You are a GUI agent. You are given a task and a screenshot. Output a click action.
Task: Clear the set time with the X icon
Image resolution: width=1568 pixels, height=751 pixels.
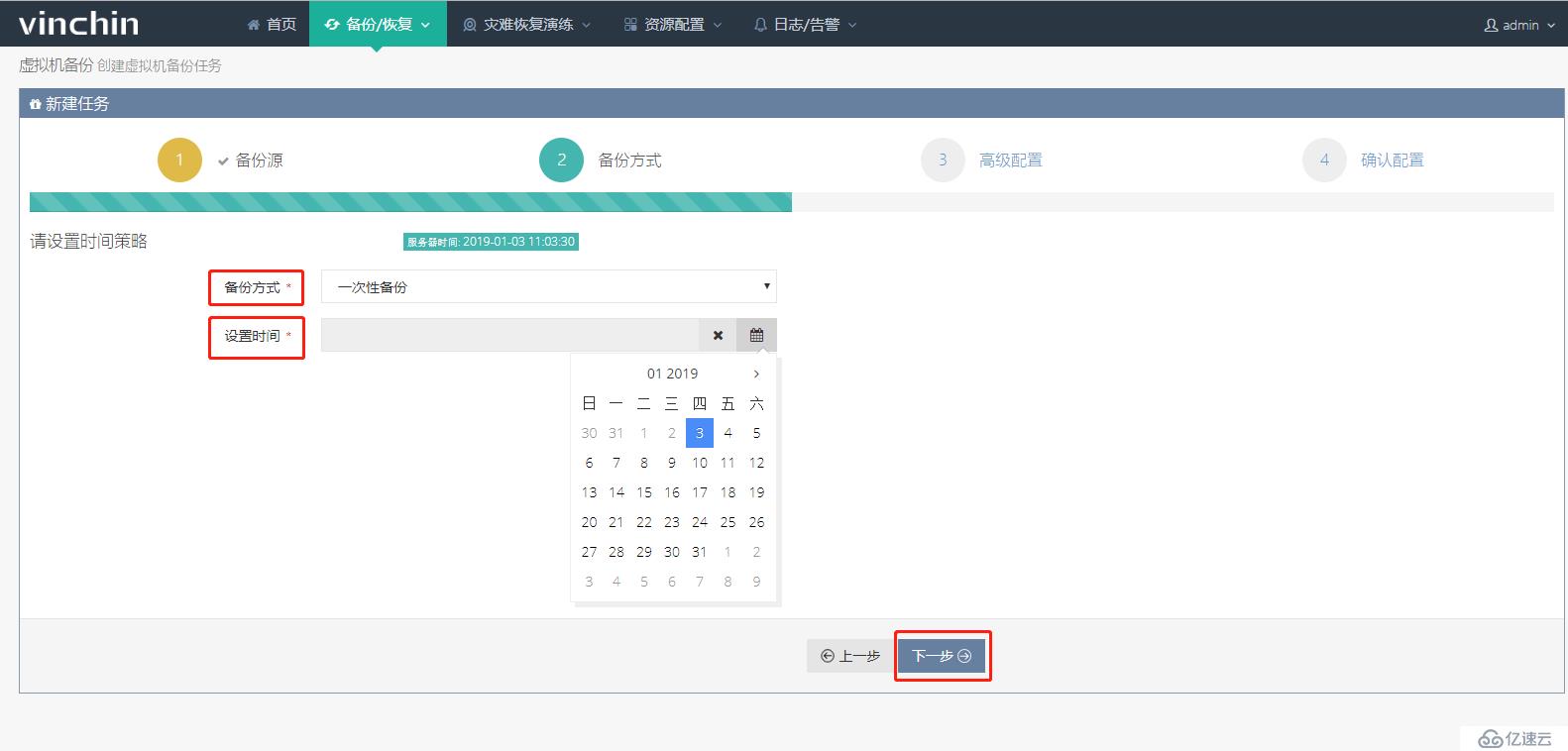(x=718, y=335)
